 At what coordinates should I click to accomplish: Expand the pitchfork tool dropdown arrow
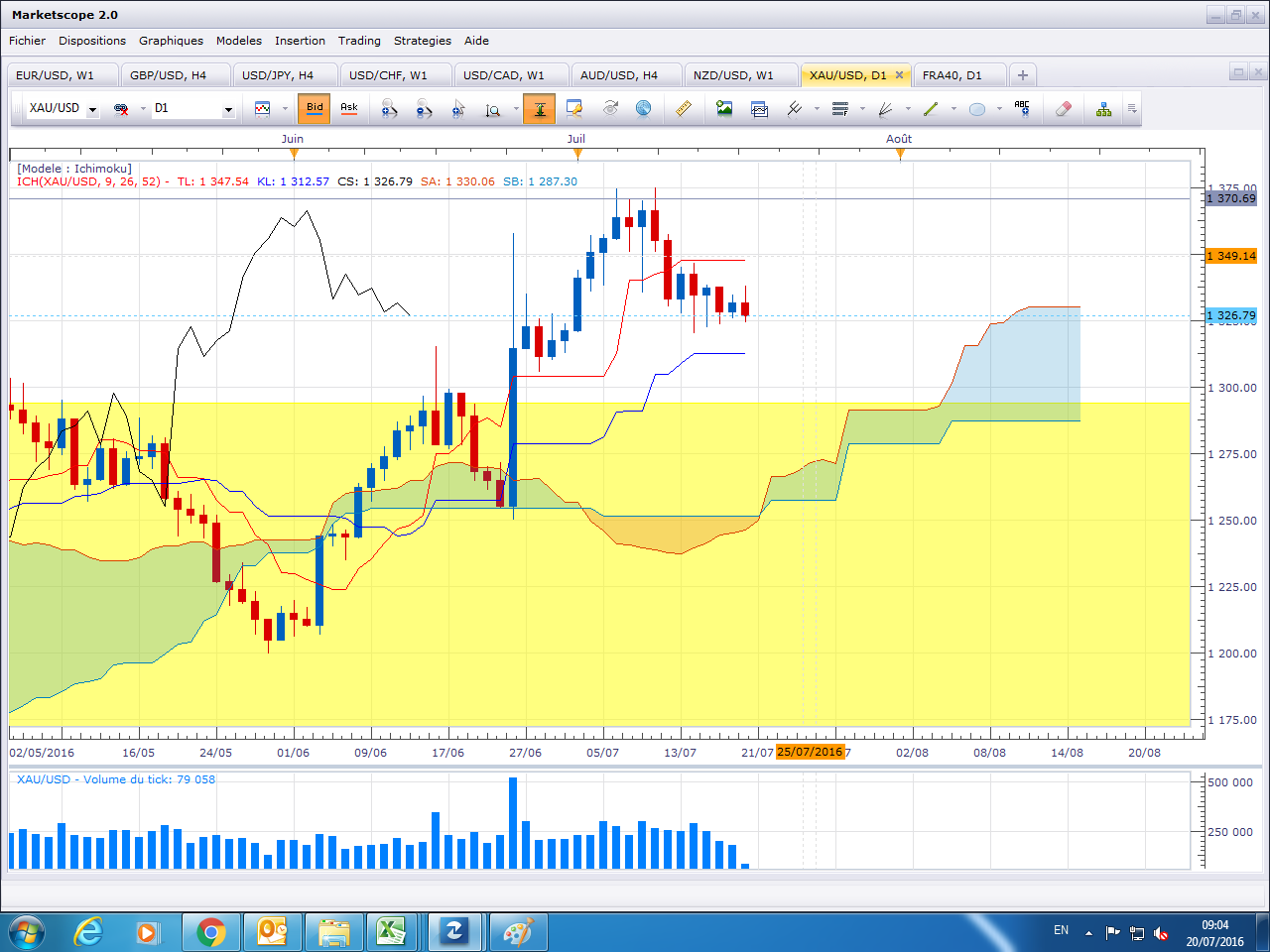(x=817, y=109)
